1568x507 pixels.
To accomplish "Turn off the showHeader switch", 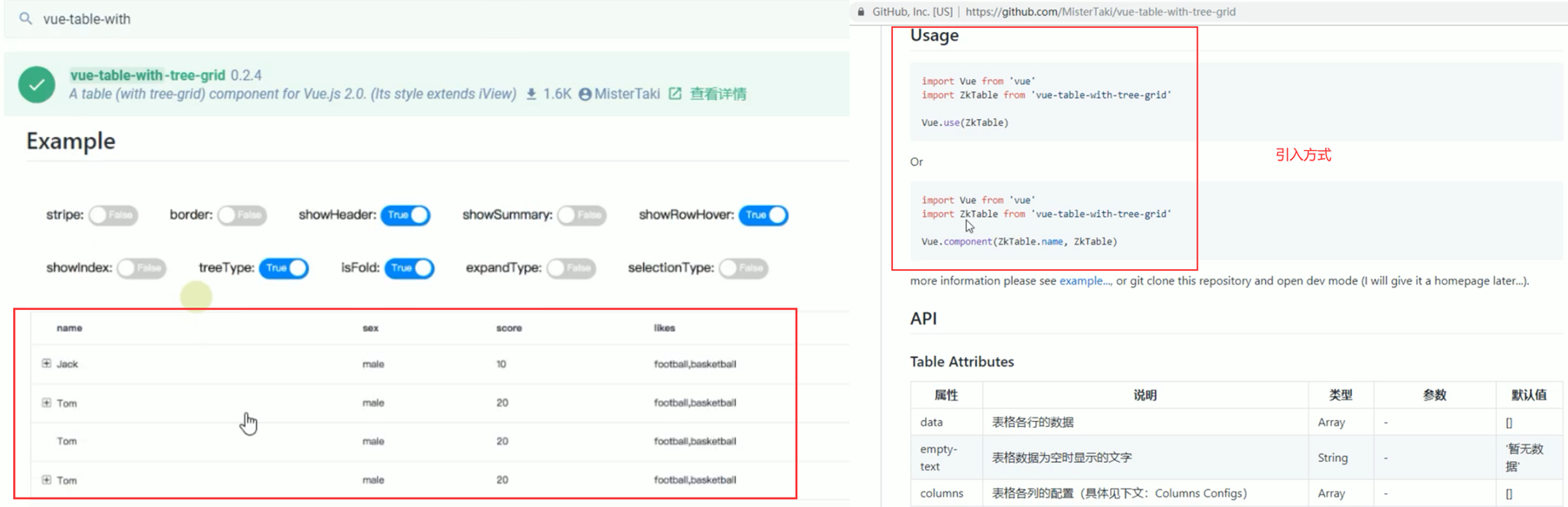I will [x=405, y=215].
